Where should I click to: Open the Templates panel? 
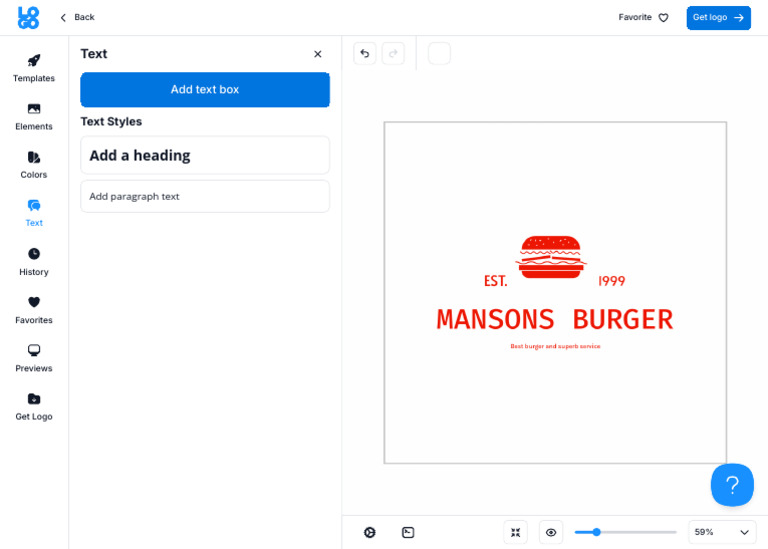tap(34, 68)
